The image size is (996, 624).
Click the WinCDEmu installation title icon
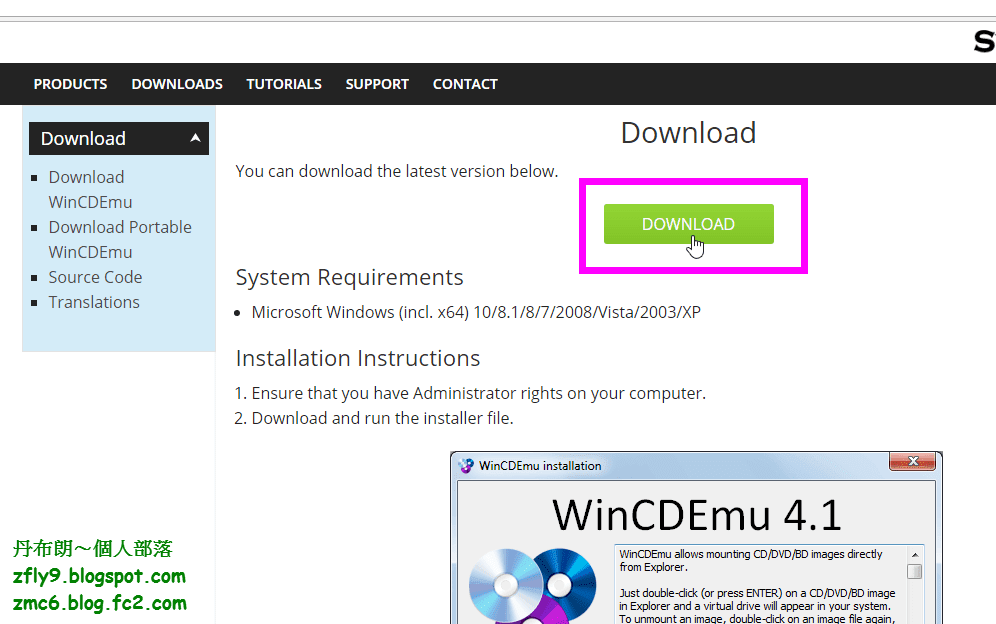coord(466,466)
